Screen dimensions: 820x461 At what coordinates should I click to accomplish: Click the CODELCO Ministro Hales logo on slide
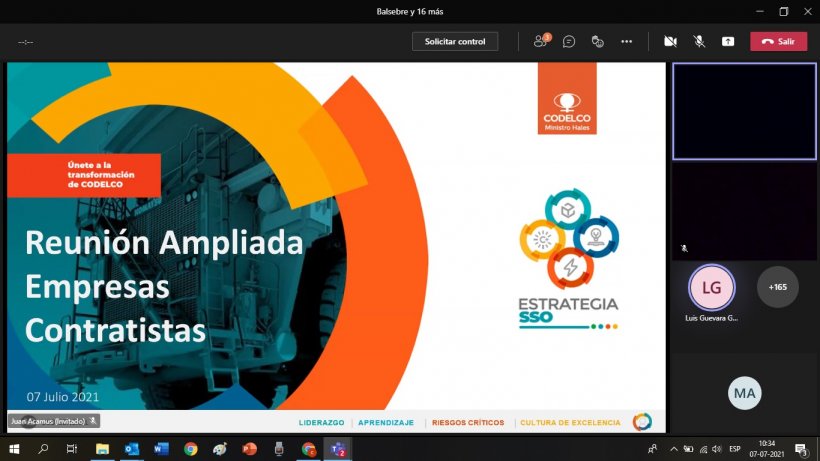pyautogui.click(x=567, y=98)
